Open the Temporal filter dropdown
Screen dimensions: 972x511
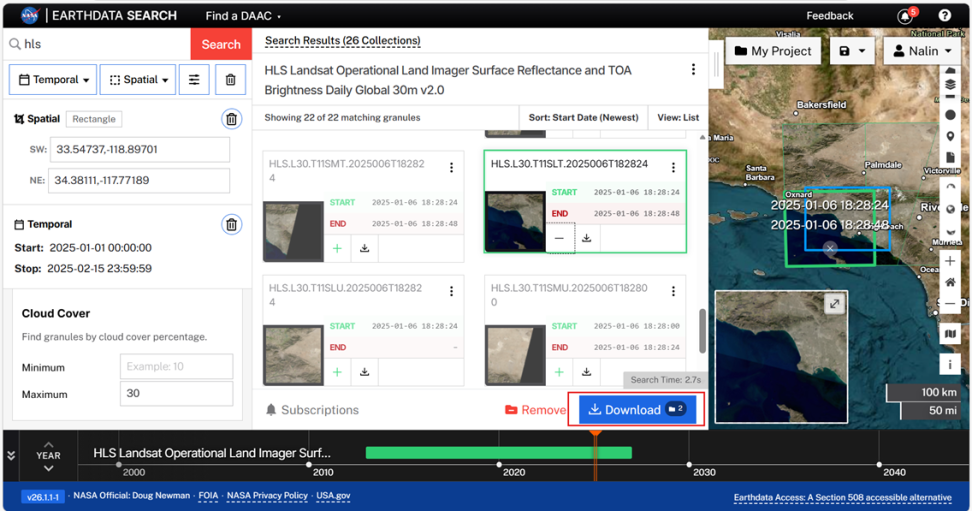(53, 79)
